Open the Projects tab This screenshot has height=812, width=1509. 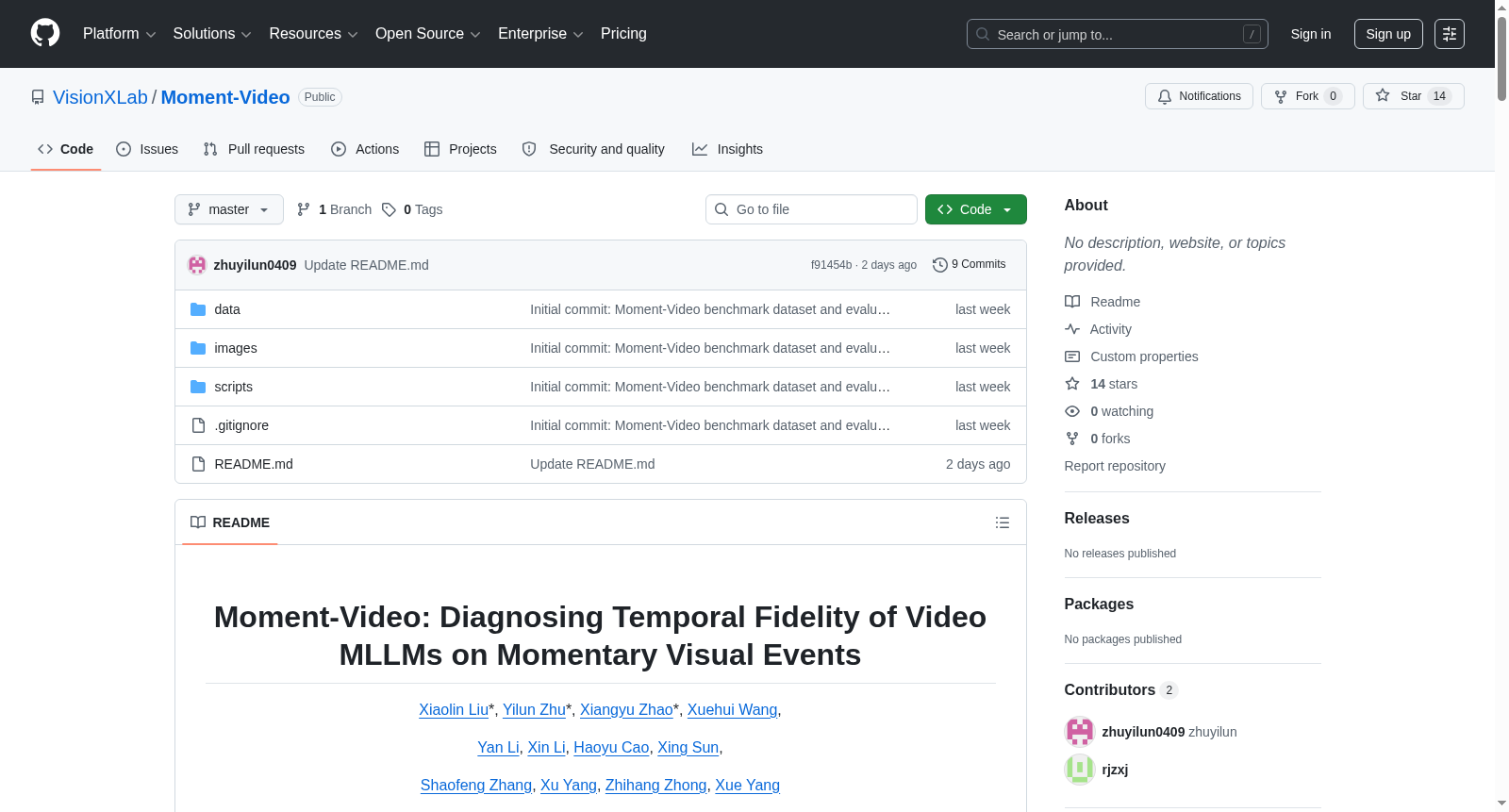(460, 149)
